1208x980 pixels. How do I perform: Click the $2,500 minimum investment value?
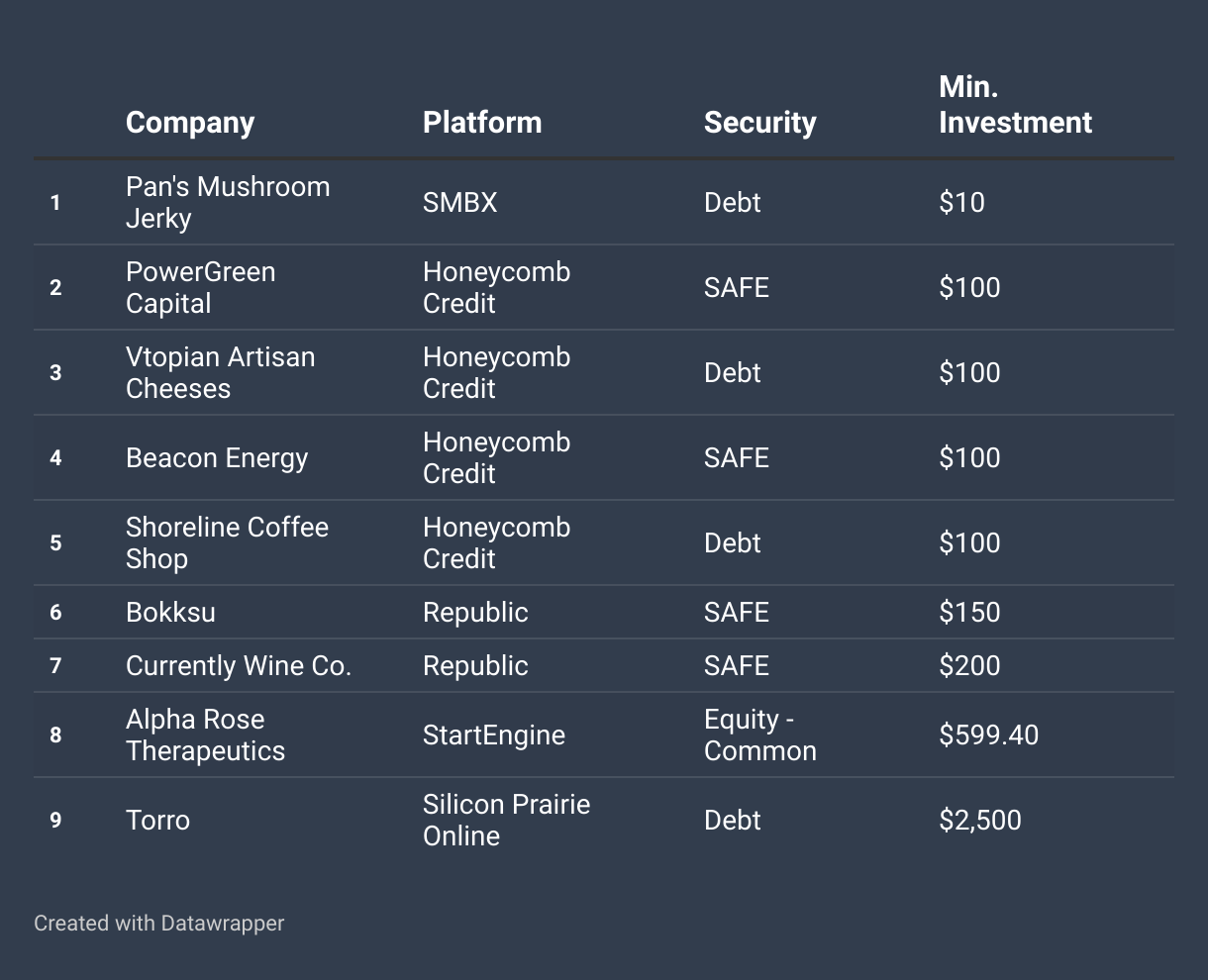979,820
